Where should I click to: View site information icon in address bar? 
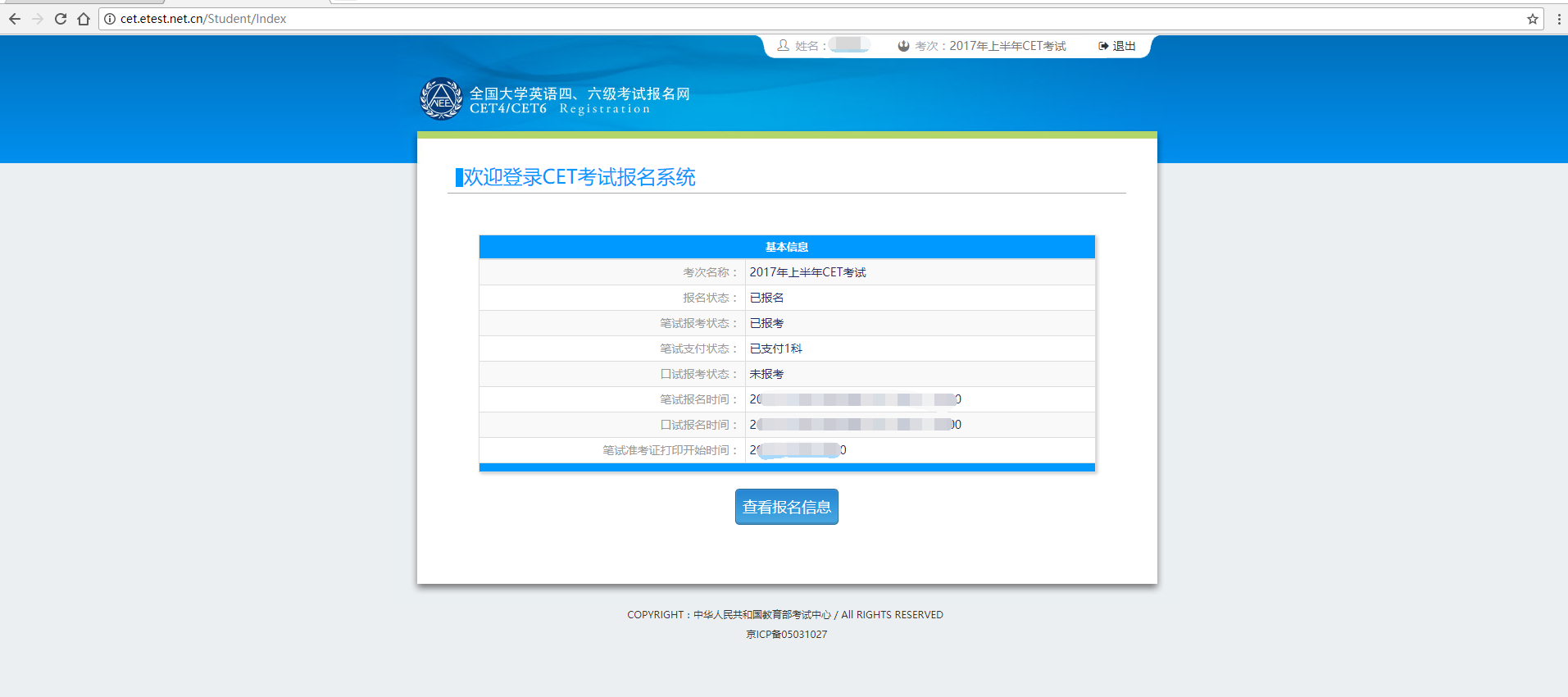(110, 19)
